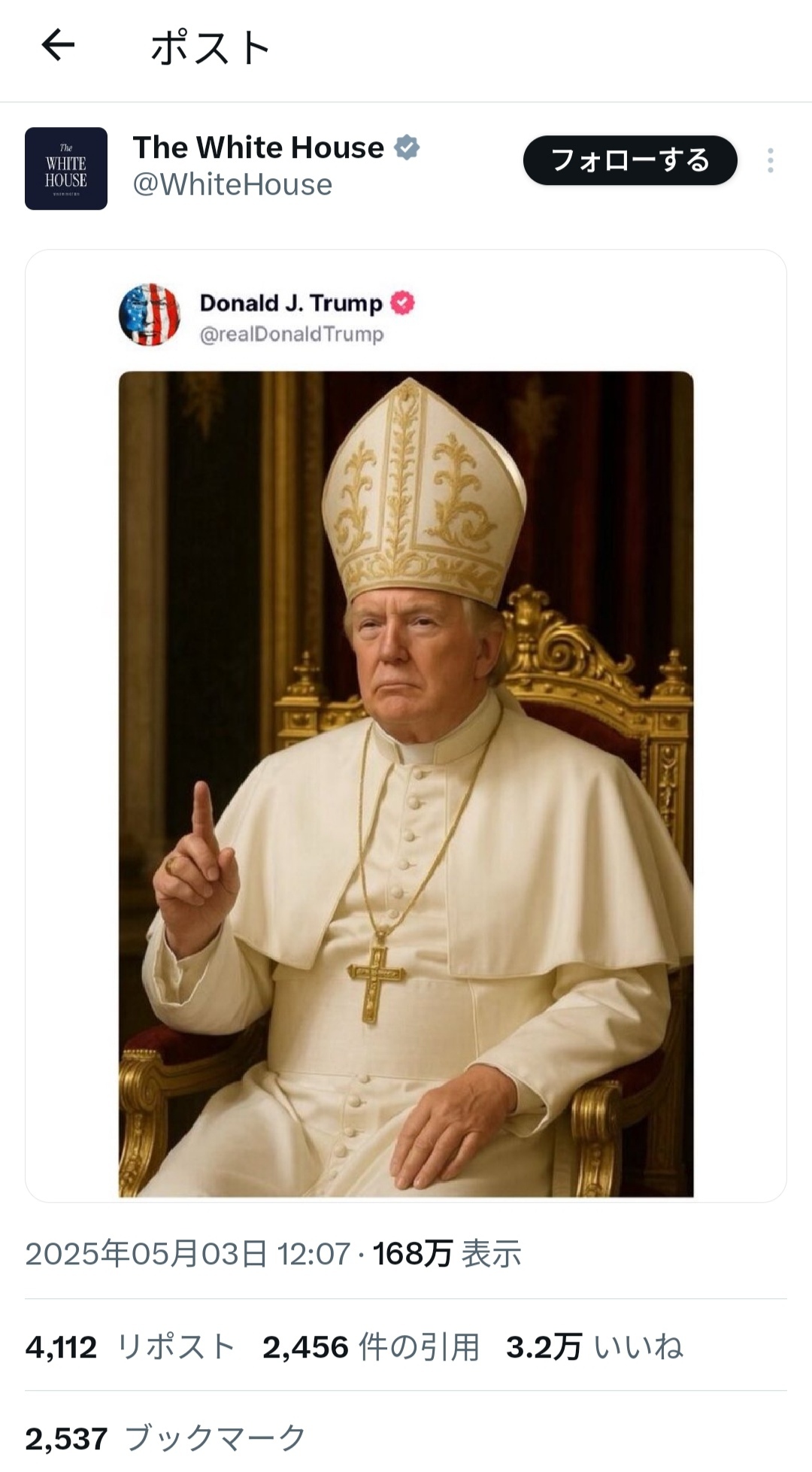The width and height of the screenshot is (812, 1472).
Task: Tap the @realDonaldTrump handle text
Action: (292, 334)
